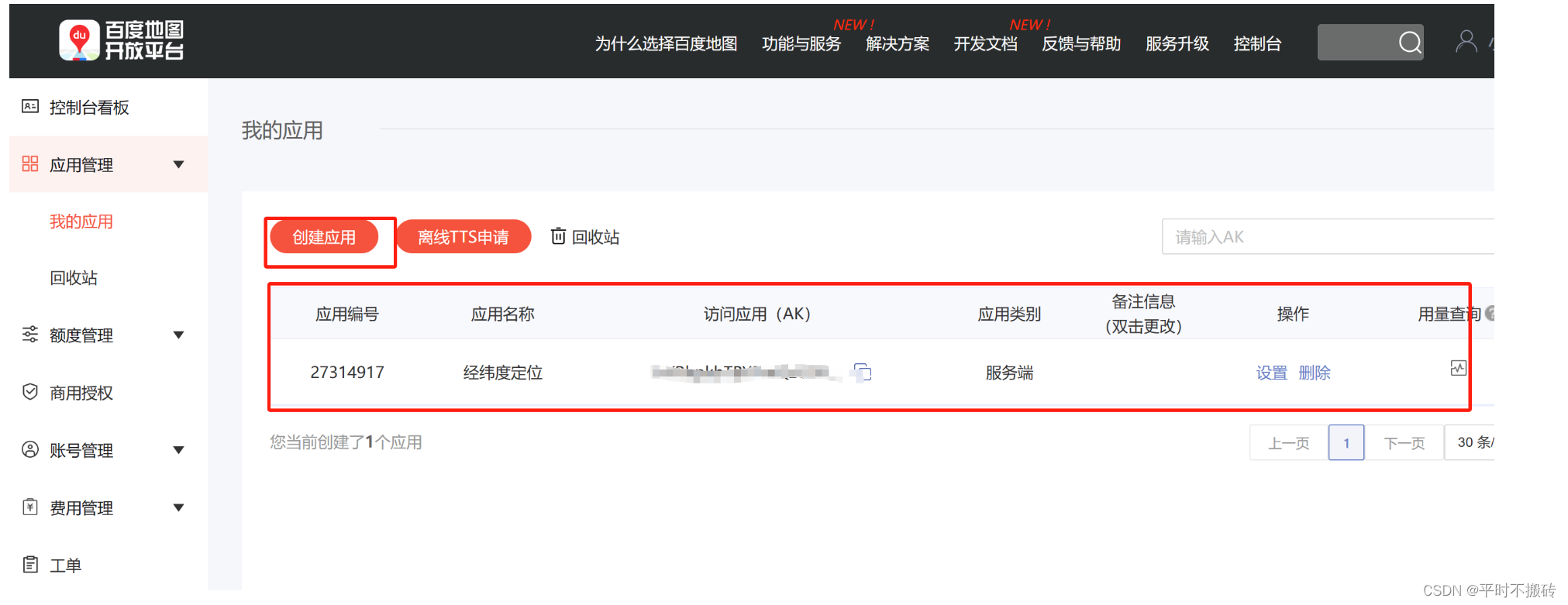Viewport: 1568px width, 605px height.
Task: Click 删除 for app 经纬度定位
Action: [x=1315, y=373]
